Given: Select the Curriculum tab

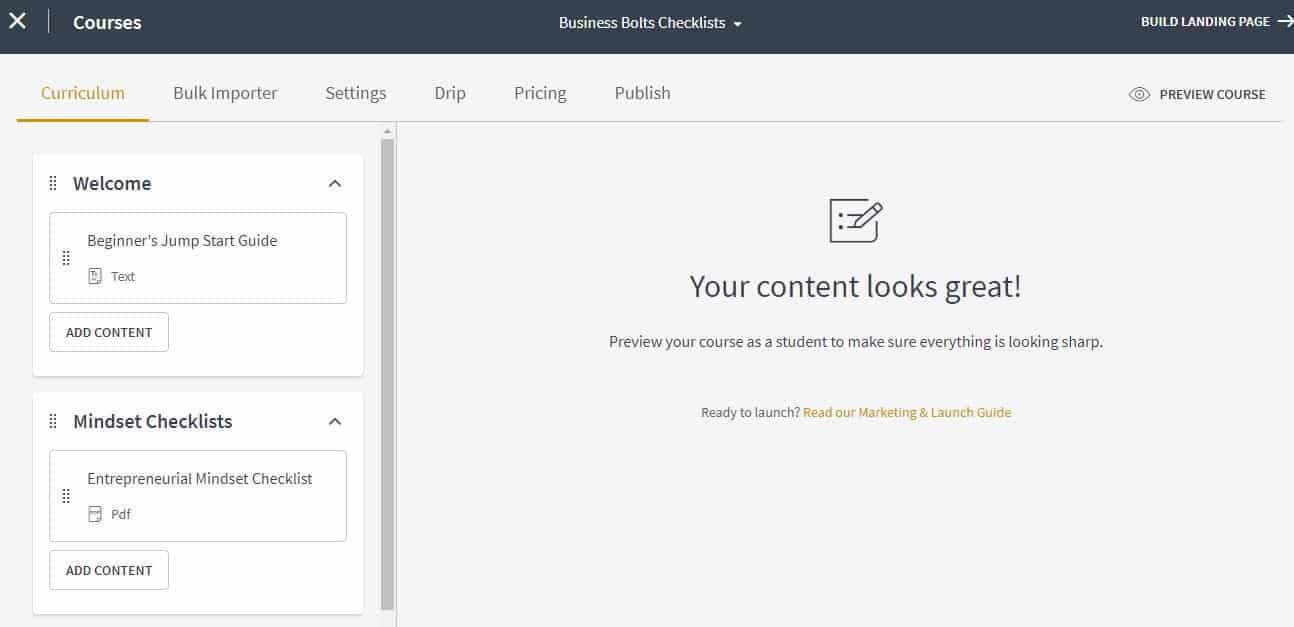Looking at the screenshot, I should coord(83,93).
